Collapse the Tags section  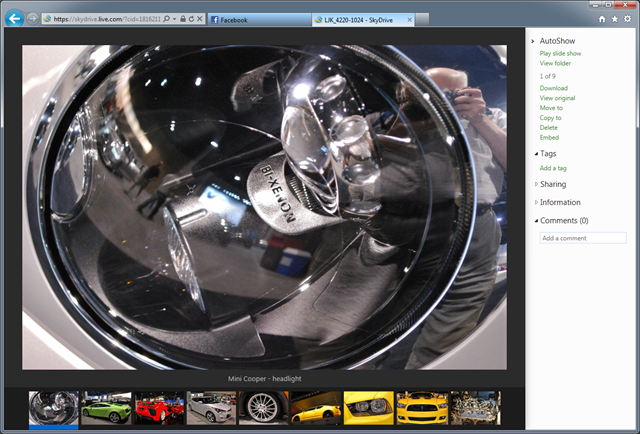(547, 153)
